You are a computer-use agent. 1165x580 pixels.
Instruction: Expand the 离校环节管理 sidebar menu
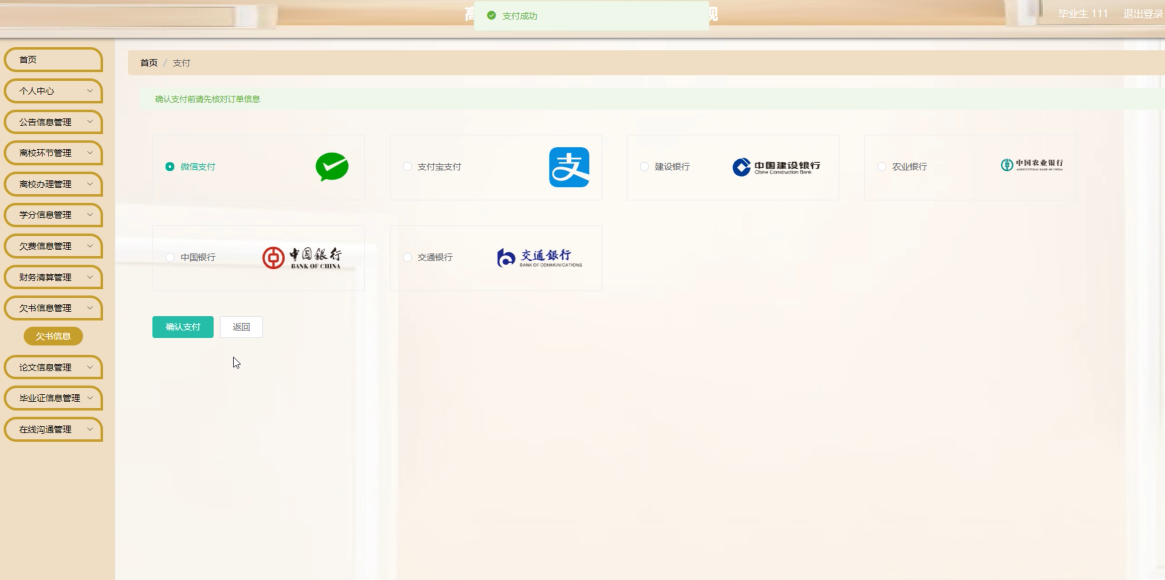pos(53,153)
